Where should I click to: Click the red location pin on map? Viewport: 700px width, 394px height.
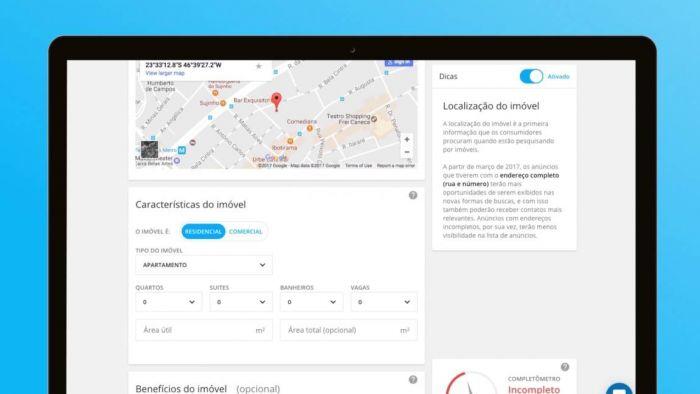pyautogui.click(x=276, y=102)
